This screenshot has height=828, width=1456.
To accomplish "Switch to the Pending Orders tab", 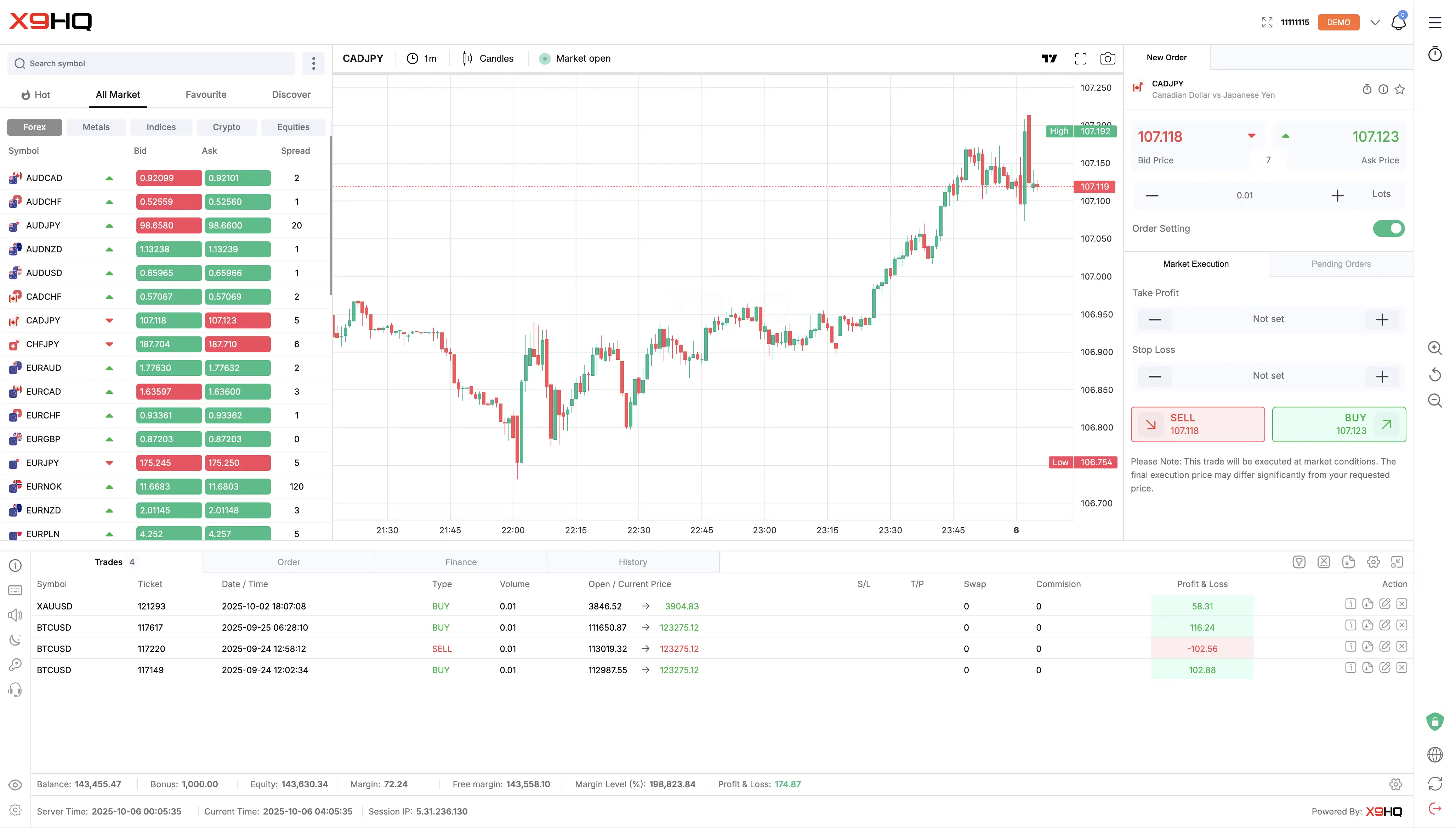I will (x=1341, y=264).
